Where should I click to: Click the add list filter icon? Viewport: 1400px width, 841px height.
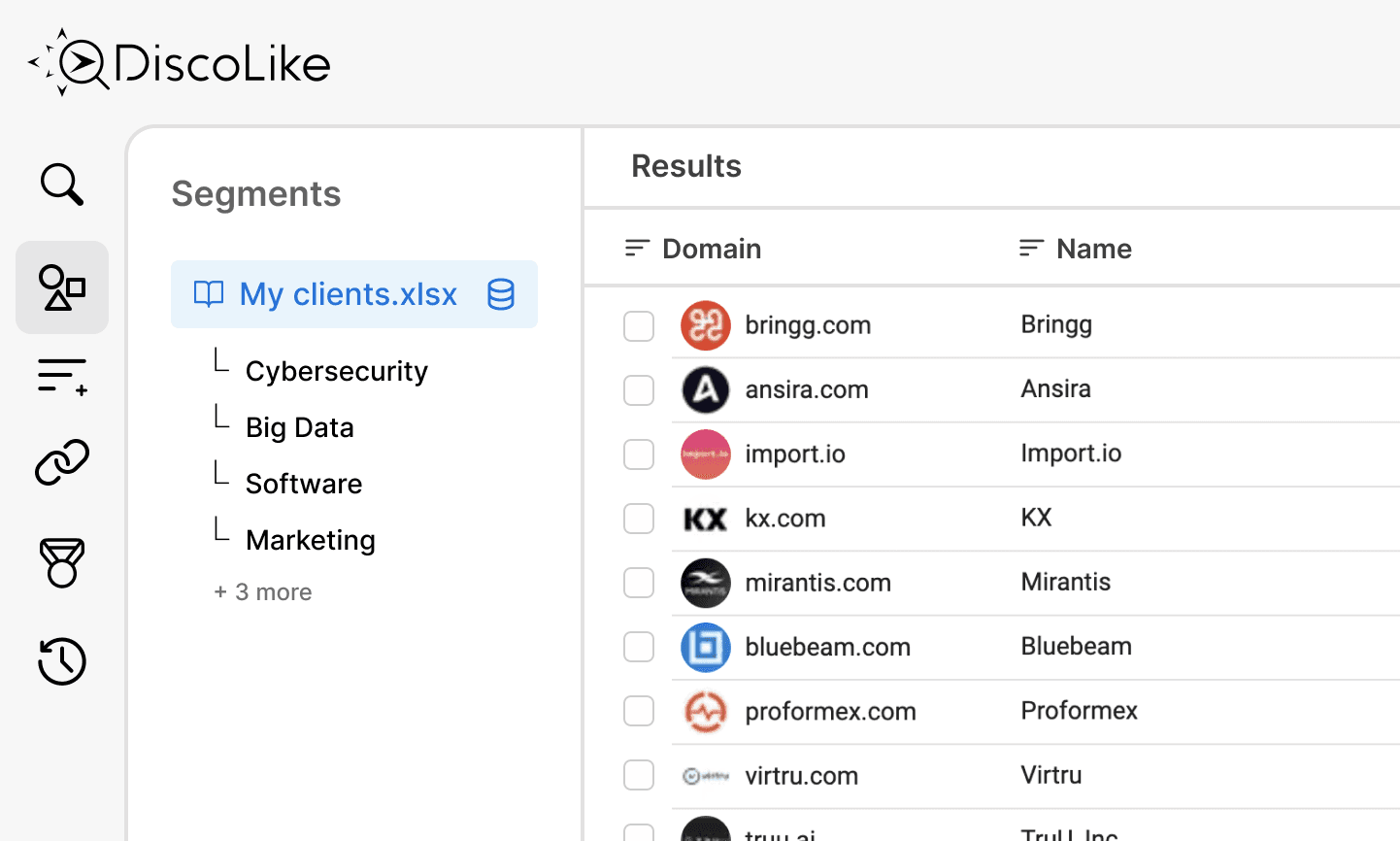pyautogui.click(x=62, y=376)
